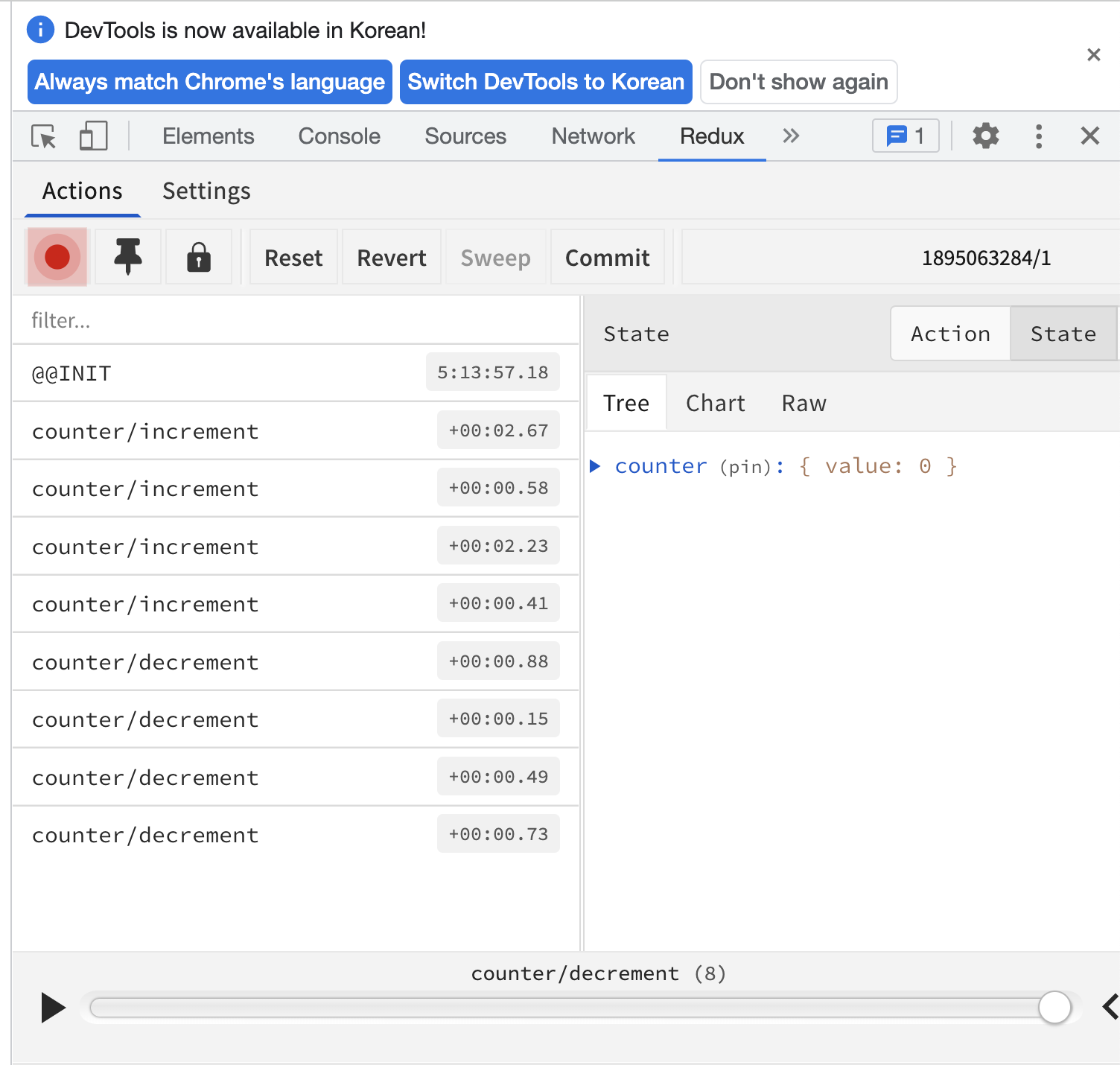Click the Reset button
The height and width of the screenshot is (1065, 1120).
tap(293, 258)
